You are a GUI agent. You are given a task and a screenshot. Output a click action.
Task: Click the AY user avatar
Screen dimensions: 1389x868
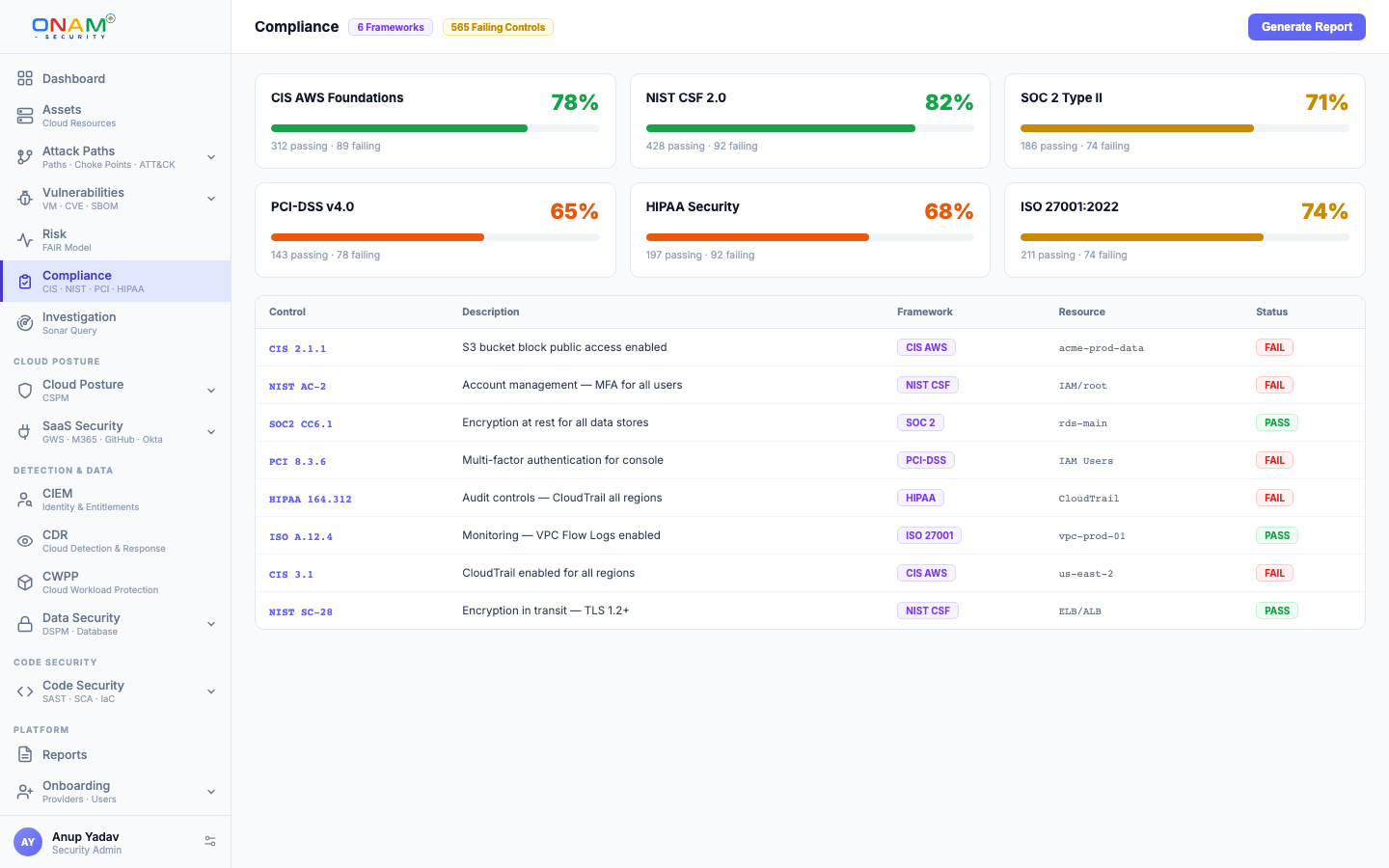[x=28, y=842]
